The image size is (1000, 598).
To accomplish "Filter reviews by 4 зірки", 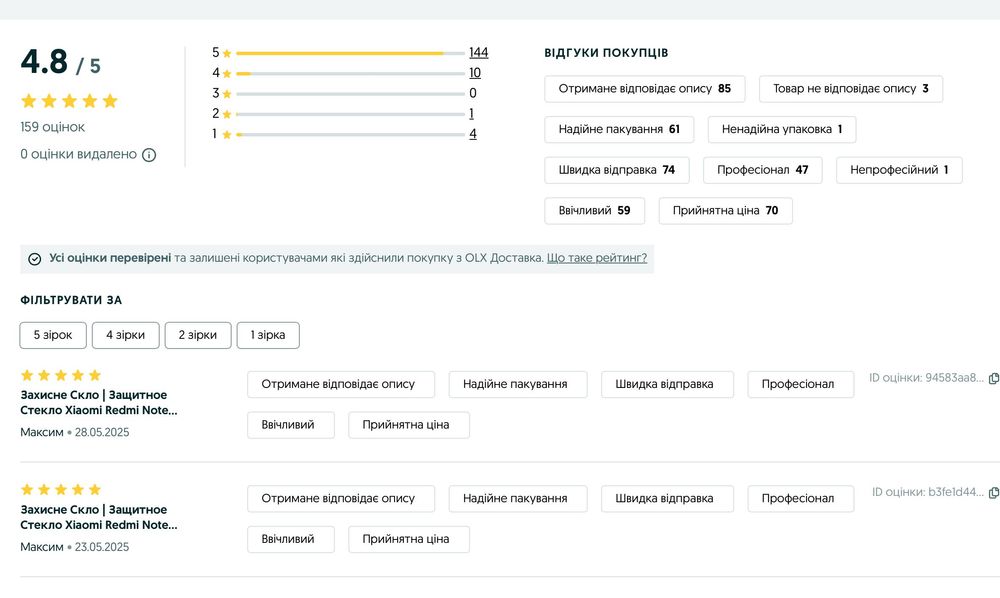I will click(x=125, y=335).
